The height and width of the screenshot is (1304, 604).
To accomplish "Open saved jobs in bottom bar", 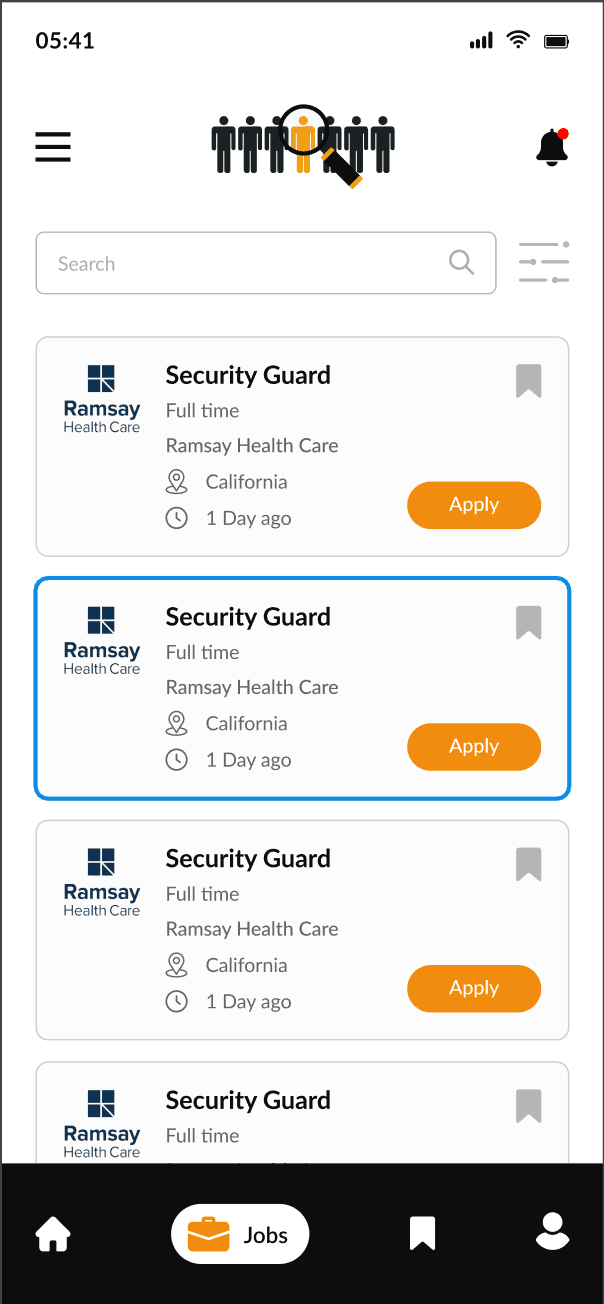I will click(x=423, y=1234).
